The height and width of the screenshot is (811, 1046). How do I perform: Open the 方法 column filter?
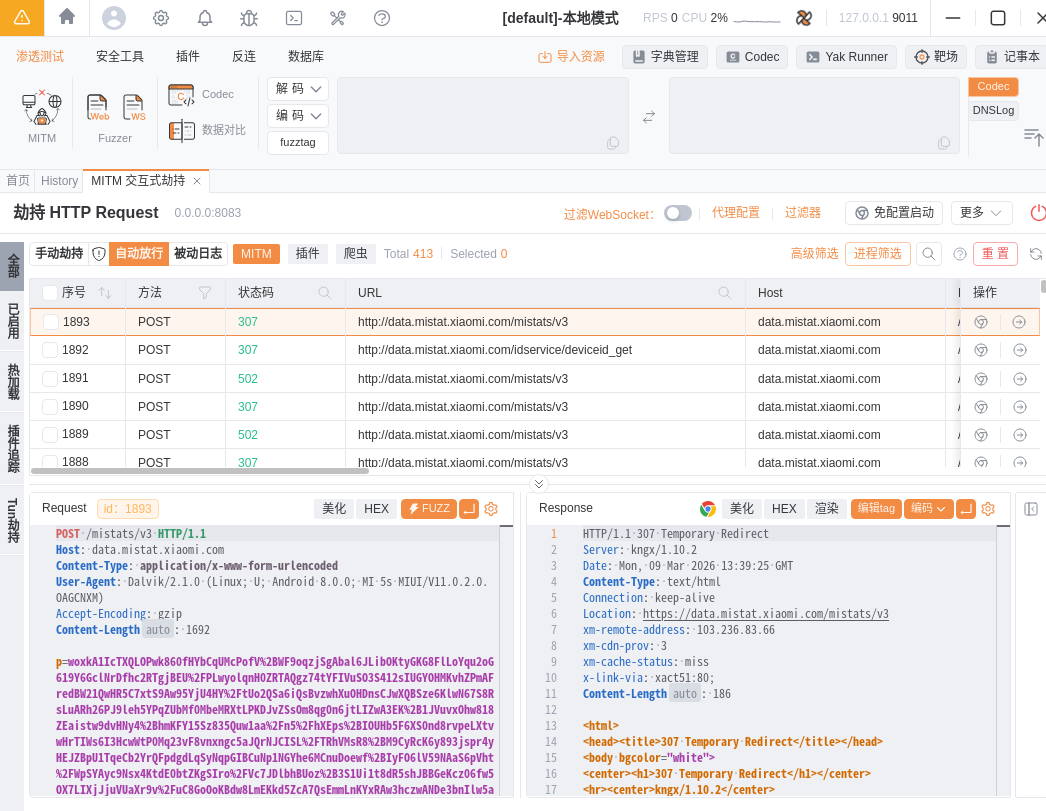tap(205, 293)
